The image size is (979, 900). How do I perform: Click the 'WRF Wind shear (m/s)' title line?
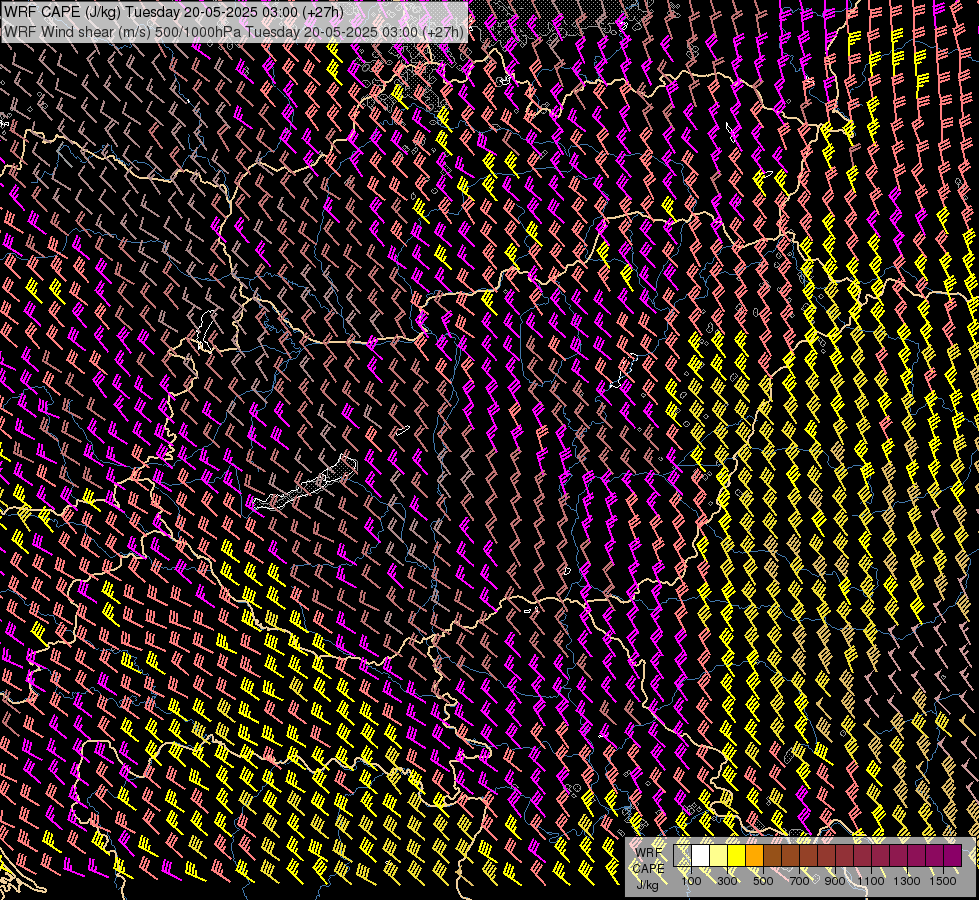[234, 31]
